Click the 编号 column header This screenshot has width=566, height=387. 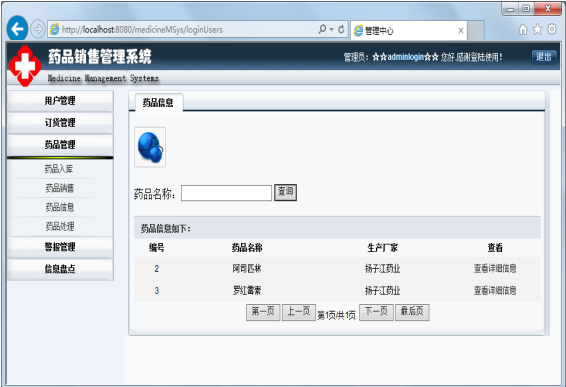[x=157, y=248]
